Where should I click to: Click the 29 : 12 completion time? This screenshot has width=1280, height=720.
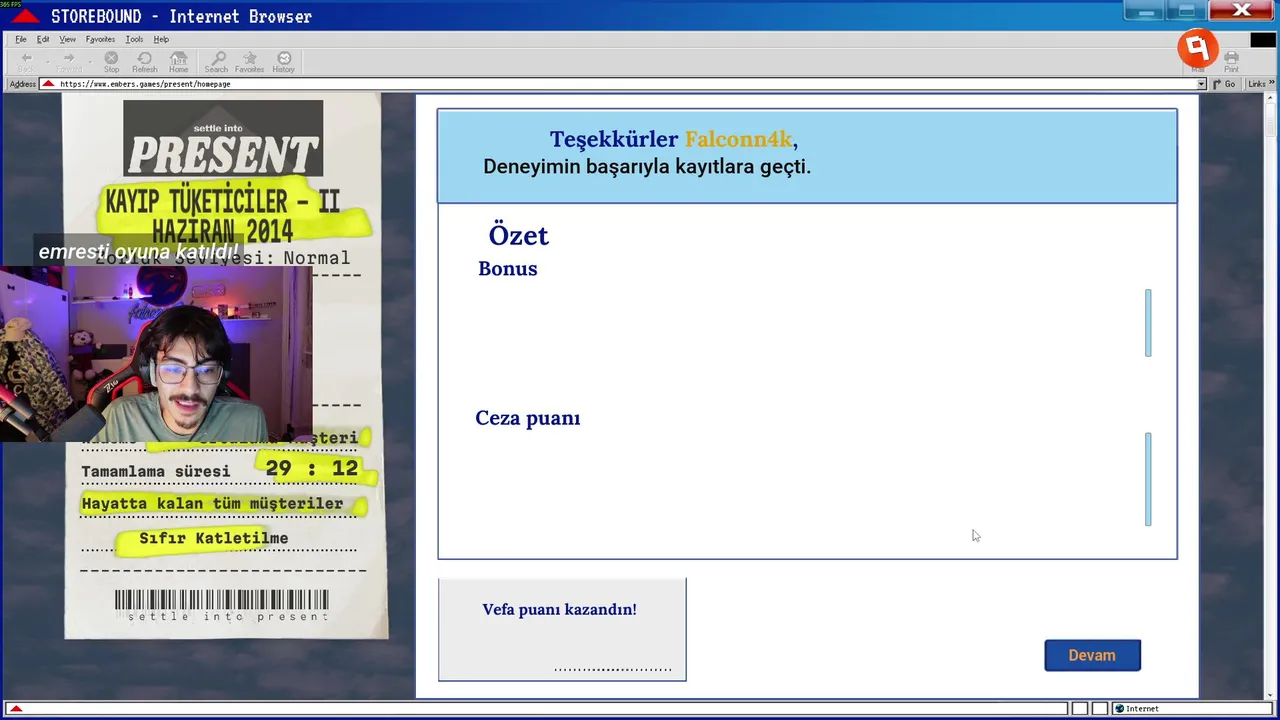point(312,468)
